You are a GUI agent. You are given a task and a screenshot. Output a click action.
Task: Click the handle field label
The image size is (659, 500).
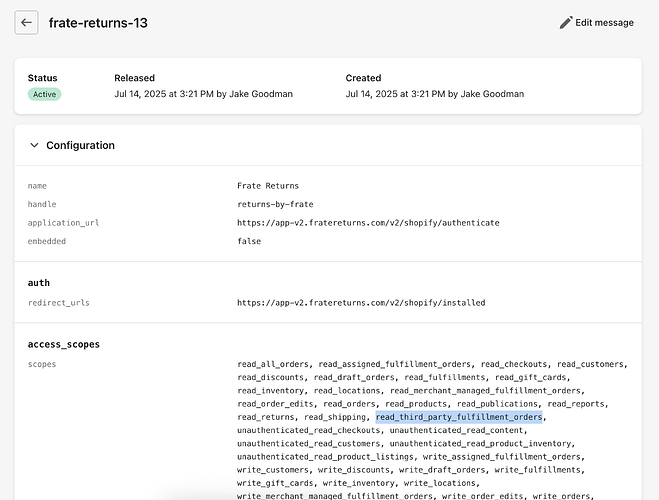(42, 204)
